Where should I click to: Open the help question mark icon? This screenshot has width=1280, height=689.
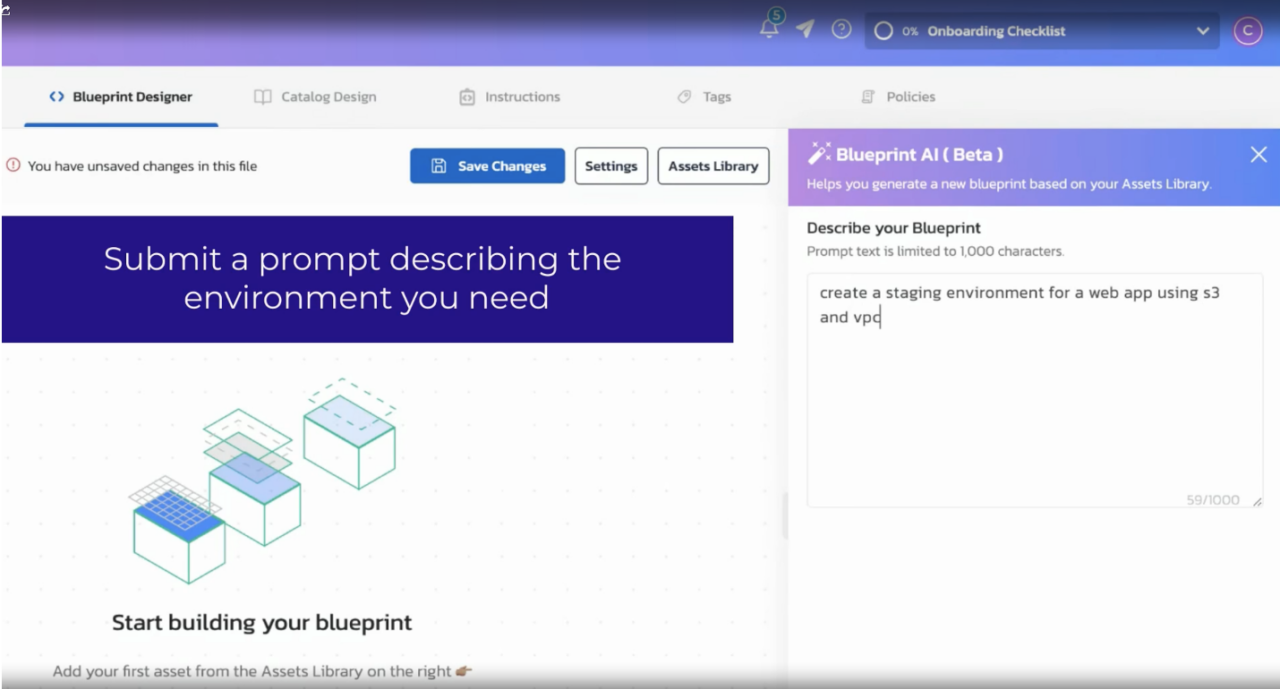click(x=841, y=30)
